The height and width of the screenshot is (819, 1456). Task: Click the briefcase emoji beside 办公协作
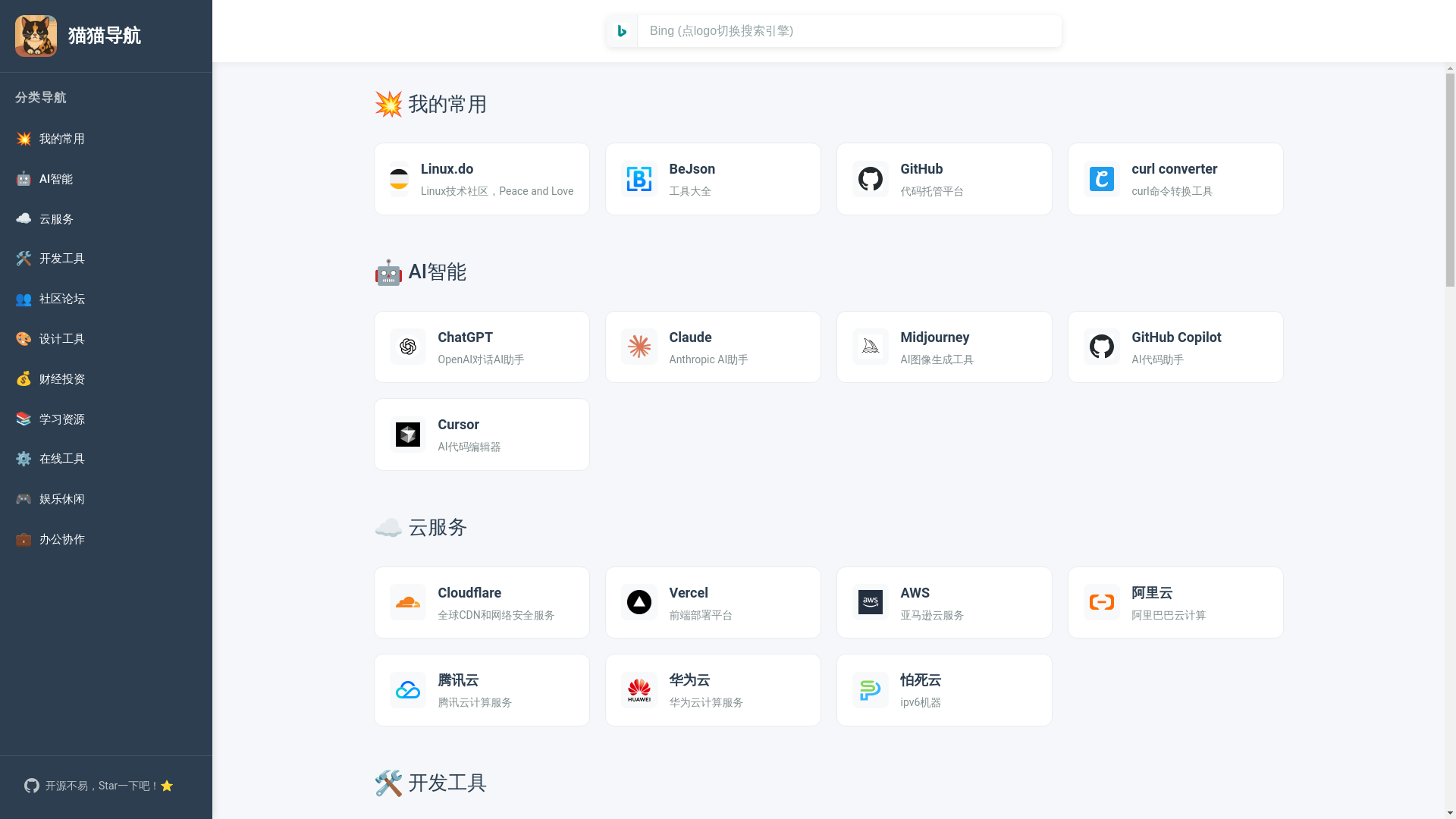tap(24, 539)
